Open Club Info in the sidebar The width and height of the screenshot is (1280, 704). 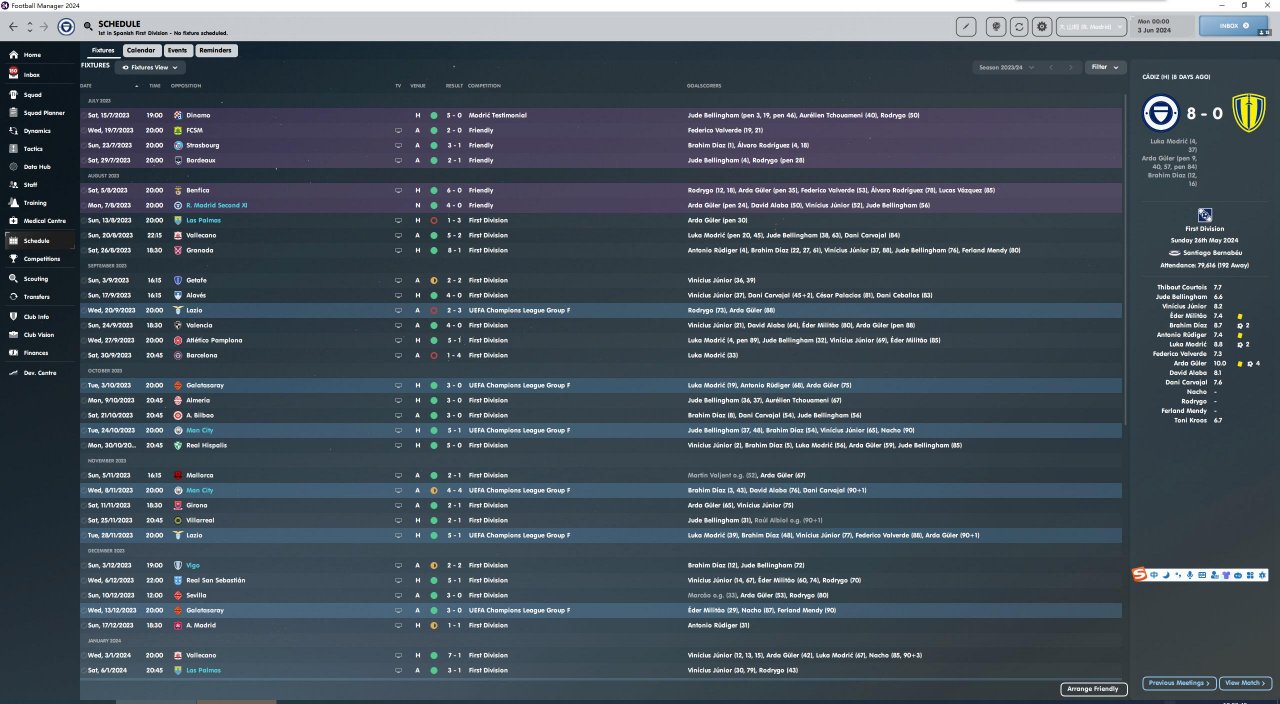[x=36, y=317]
